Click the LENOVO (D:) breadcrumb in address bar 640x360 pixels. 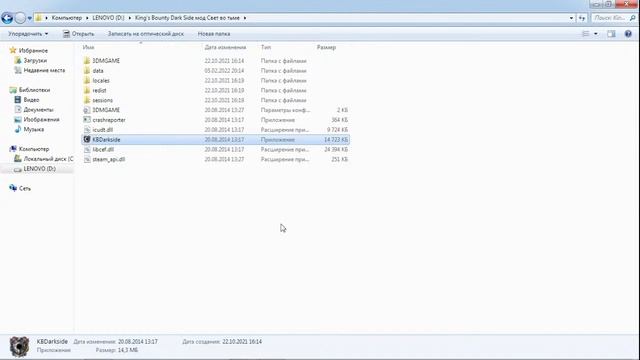tap(108, 18)
